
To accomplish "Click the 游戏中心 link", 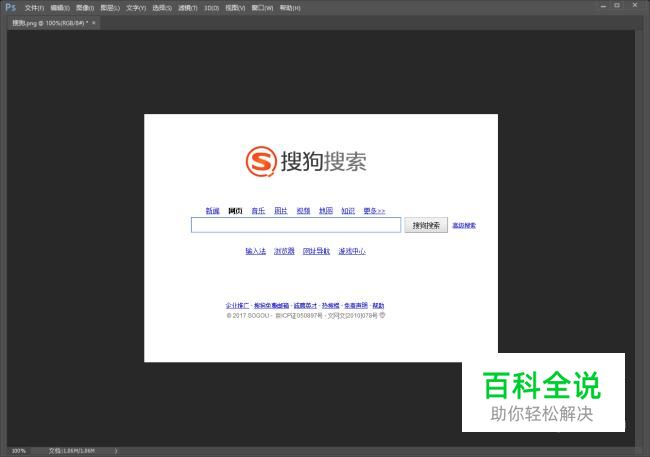I will point(352,251).
